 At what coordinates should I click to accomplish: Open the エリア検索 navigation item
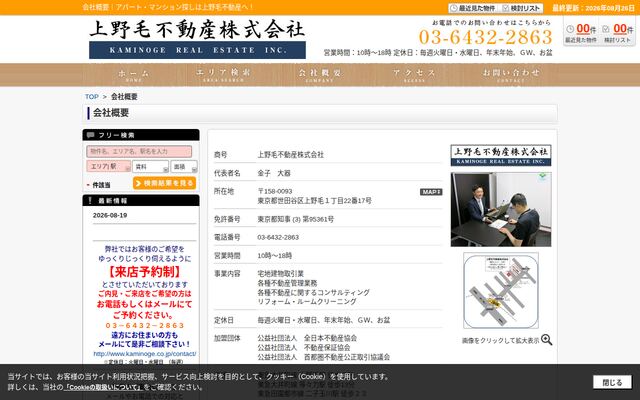[223, 75]
